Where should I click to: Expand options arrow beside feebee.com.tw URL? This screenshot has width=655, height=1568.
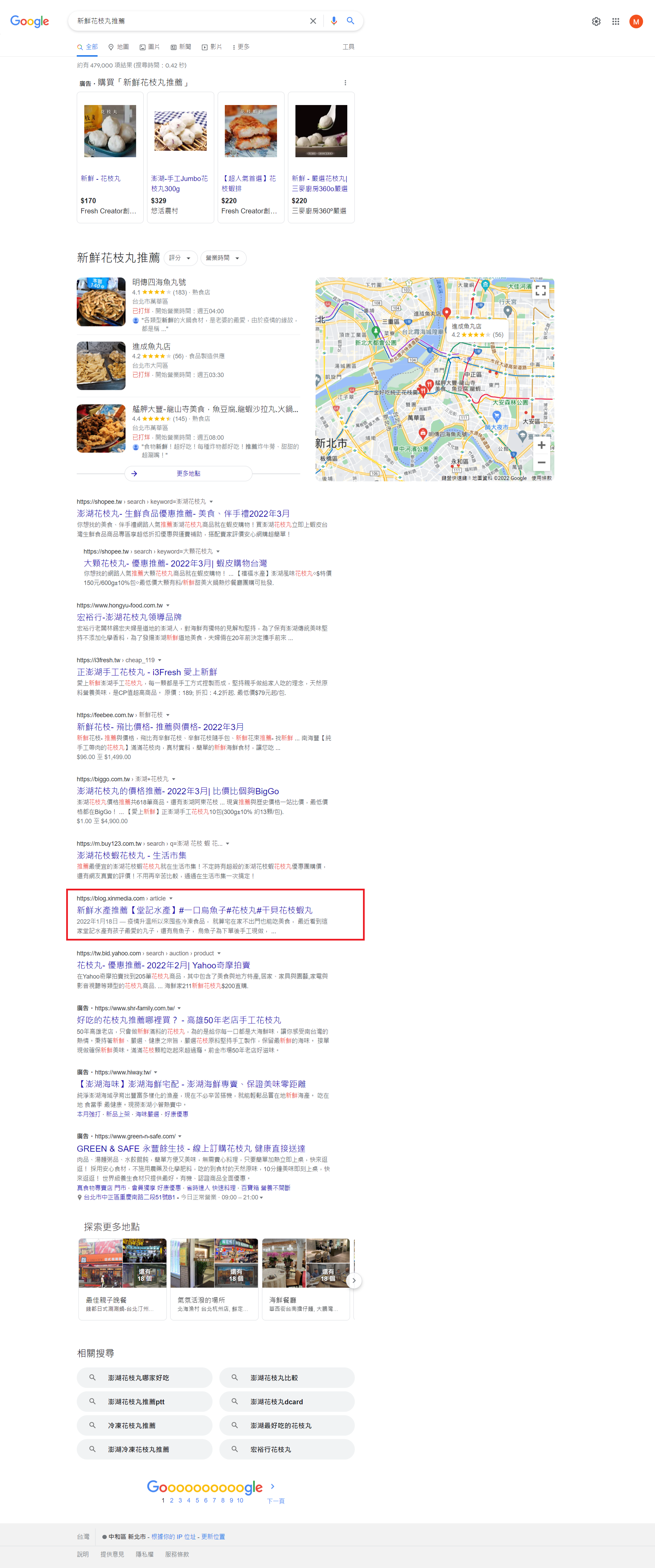pyautogui.click(x=168, y=715)
